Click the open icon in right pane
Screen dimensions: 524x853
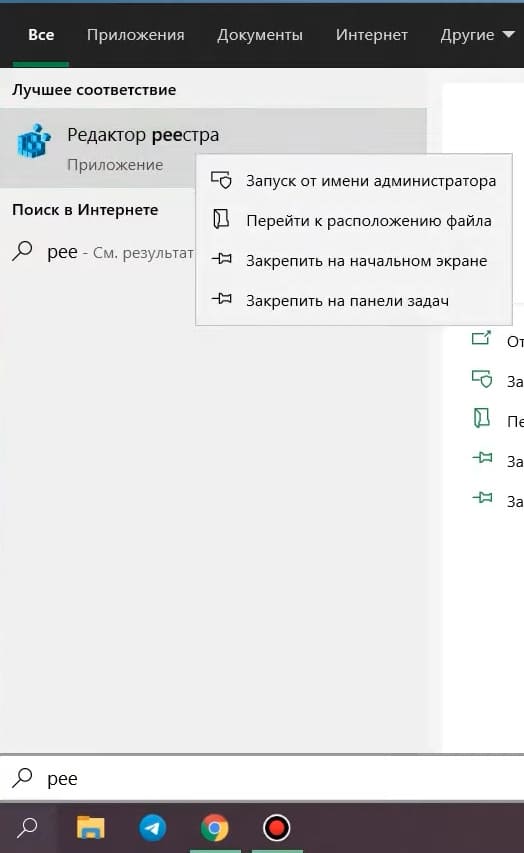481,338
